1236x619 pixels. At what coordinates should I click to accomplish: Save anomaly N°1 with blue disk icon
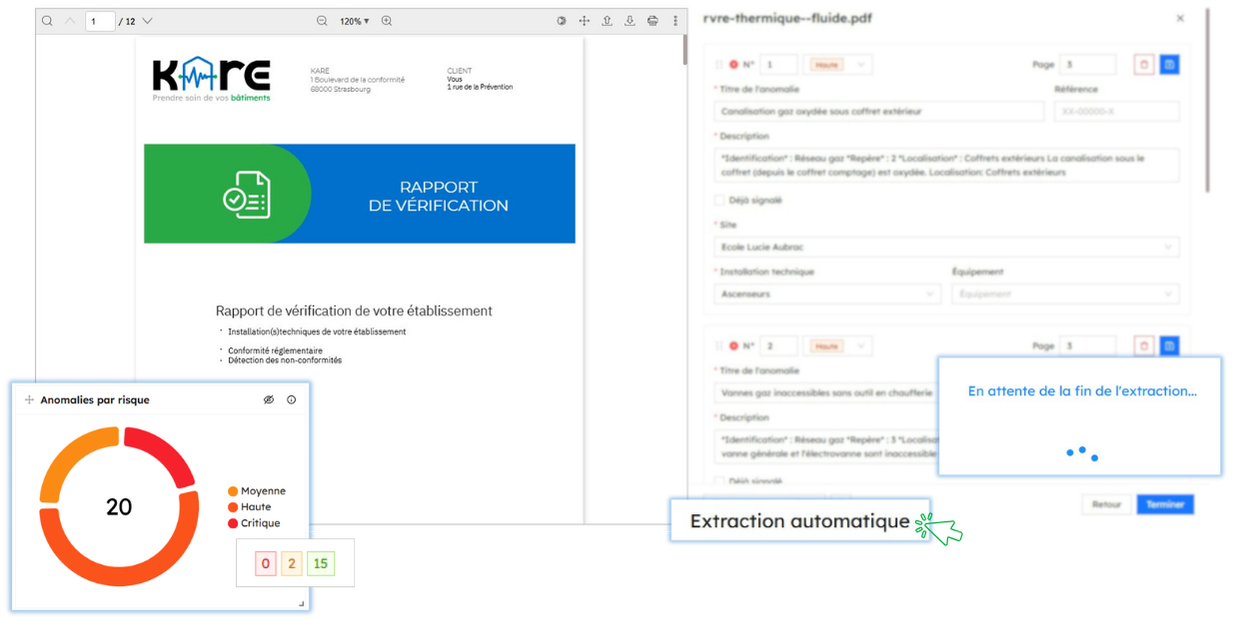pyautogui.click(x=1169, y=65)
